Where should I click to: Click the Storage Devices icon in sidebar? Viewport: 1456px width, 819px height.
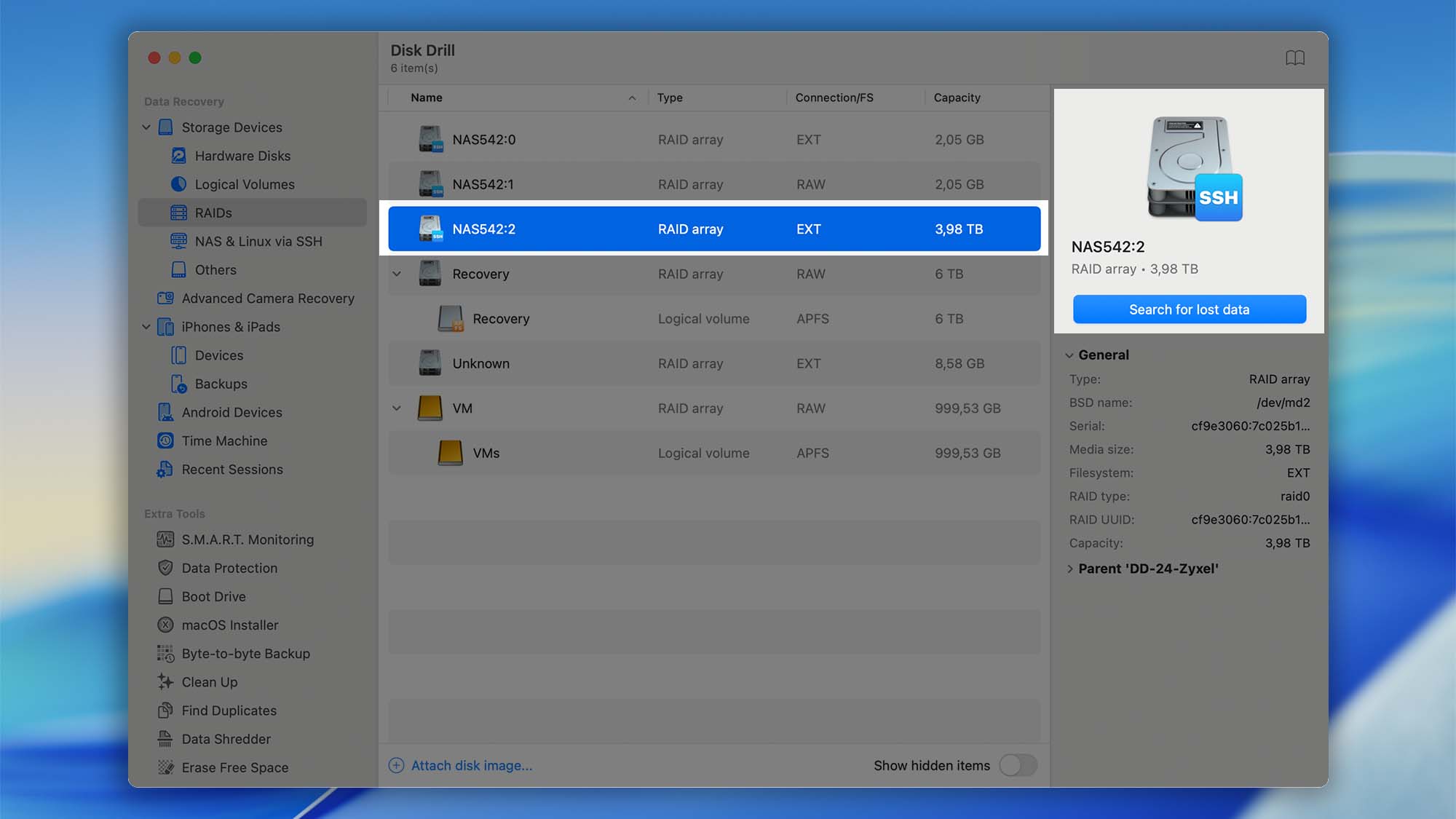tap(166, 127)
